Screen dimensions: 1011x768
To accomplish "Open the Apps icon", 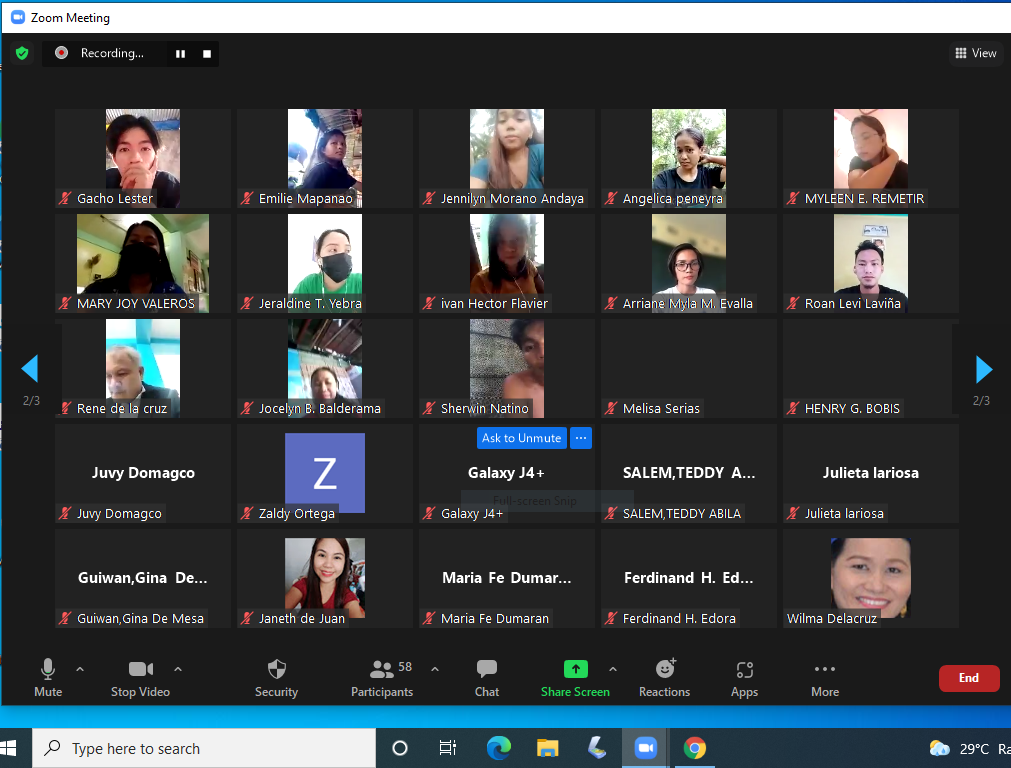I will point(744,670).
